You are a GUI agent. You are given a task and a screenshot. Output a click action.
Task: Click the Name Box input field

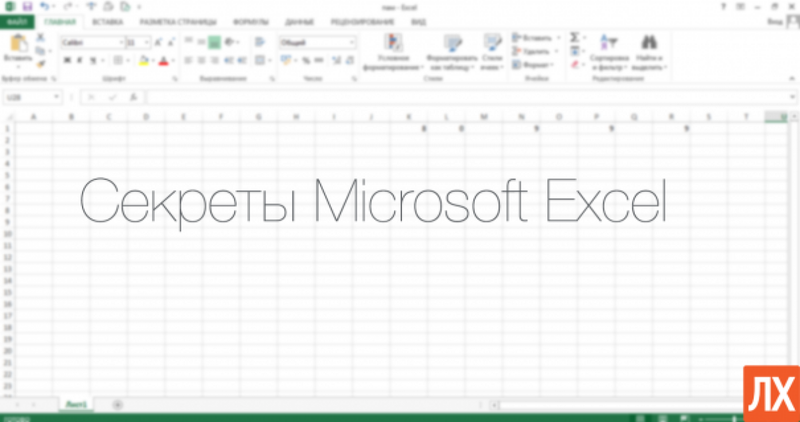click(28, 97)
